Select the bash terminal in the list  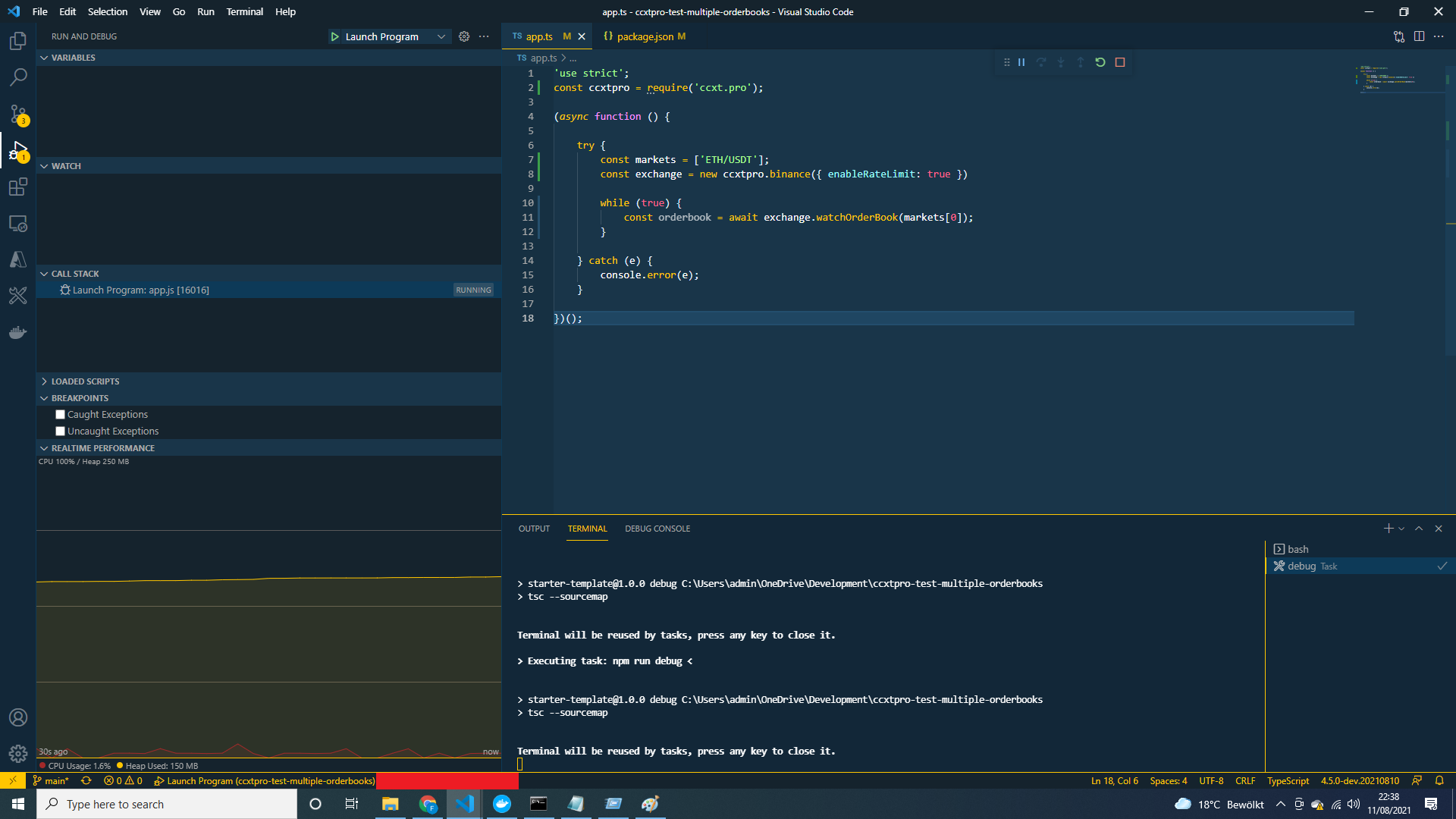pos(1298,549)
